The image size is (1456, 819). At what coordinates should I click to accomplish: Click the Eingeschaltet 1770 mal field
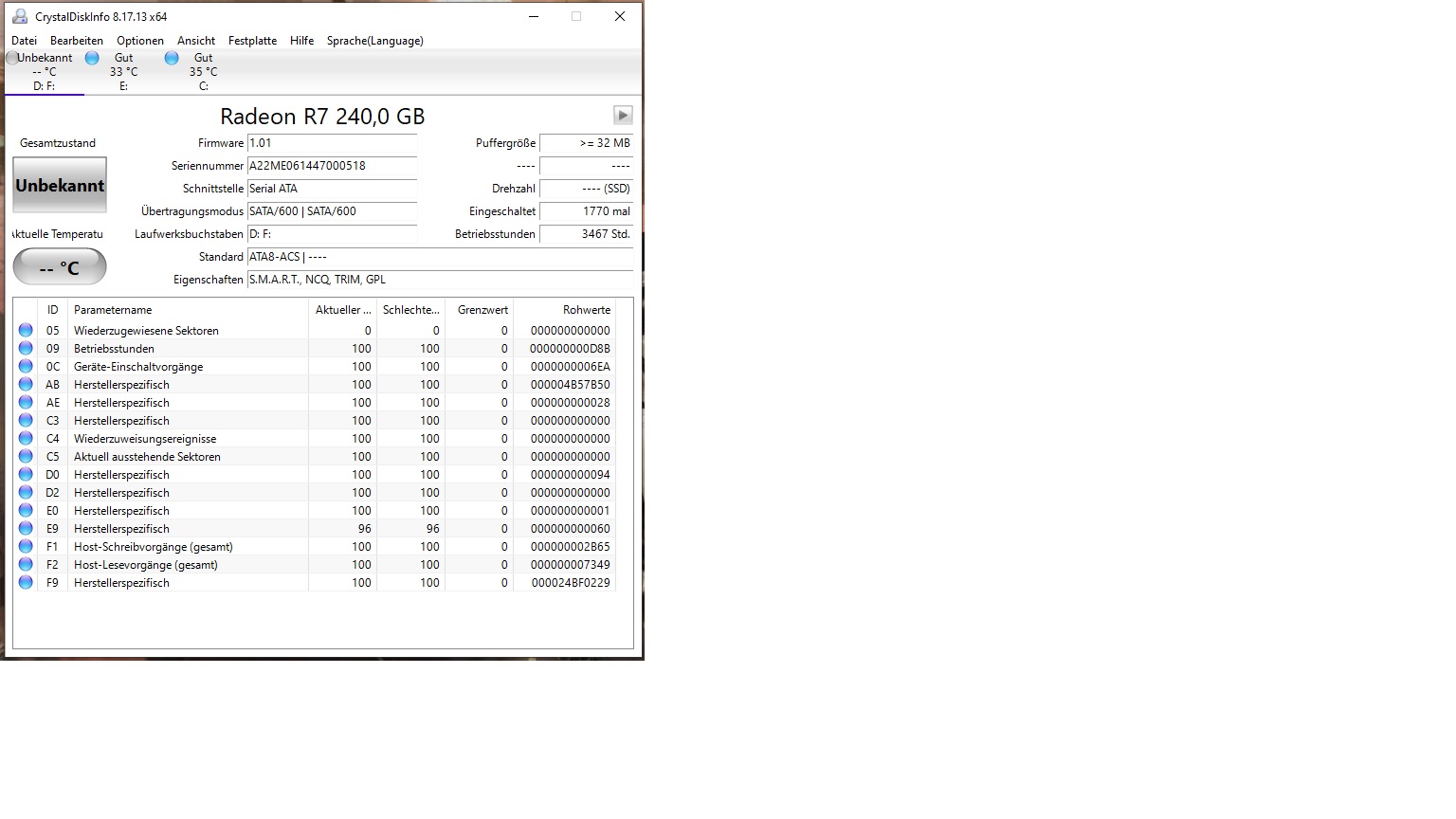586,211
